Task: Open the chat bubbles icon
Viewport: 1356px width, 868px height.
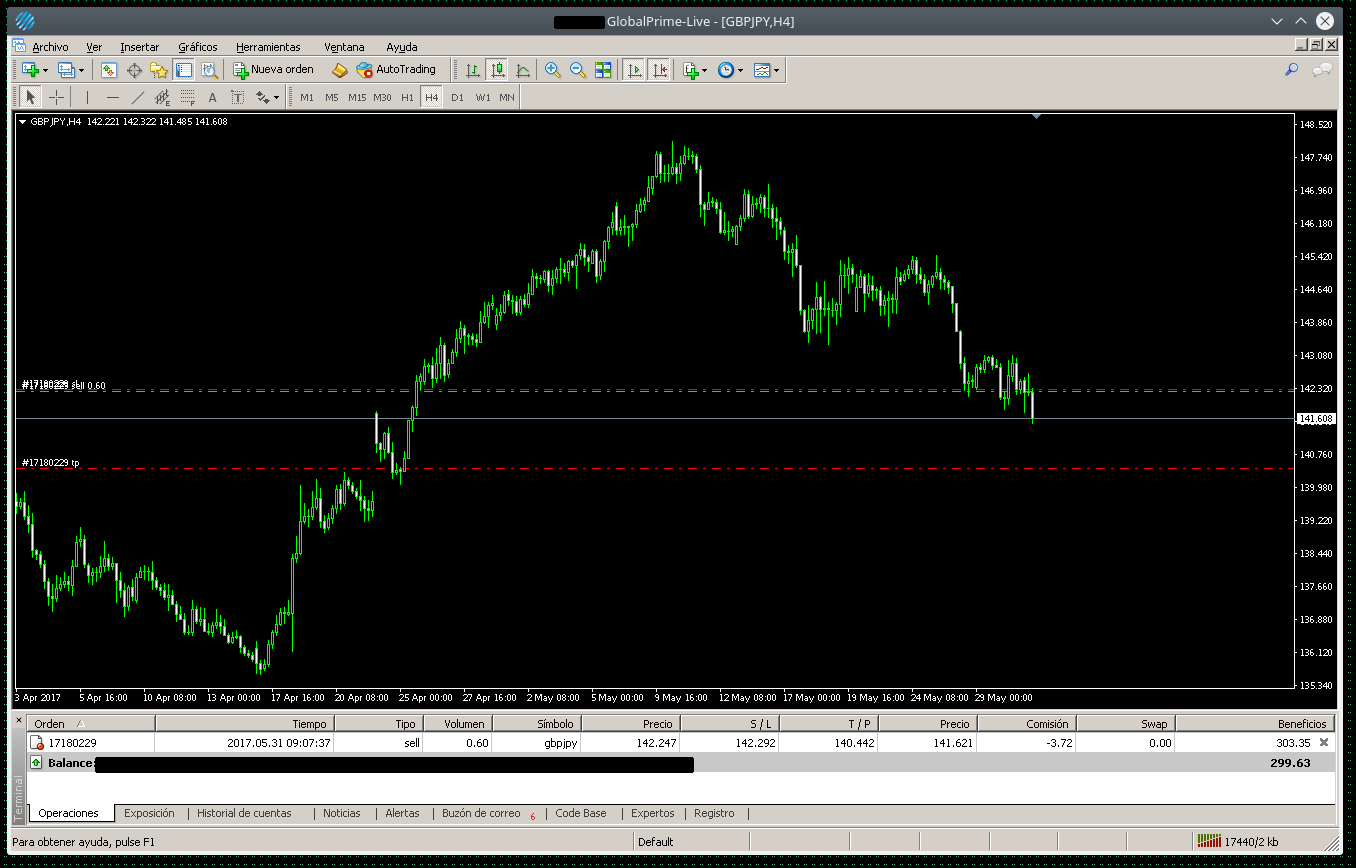Action: click(1322, 70)
